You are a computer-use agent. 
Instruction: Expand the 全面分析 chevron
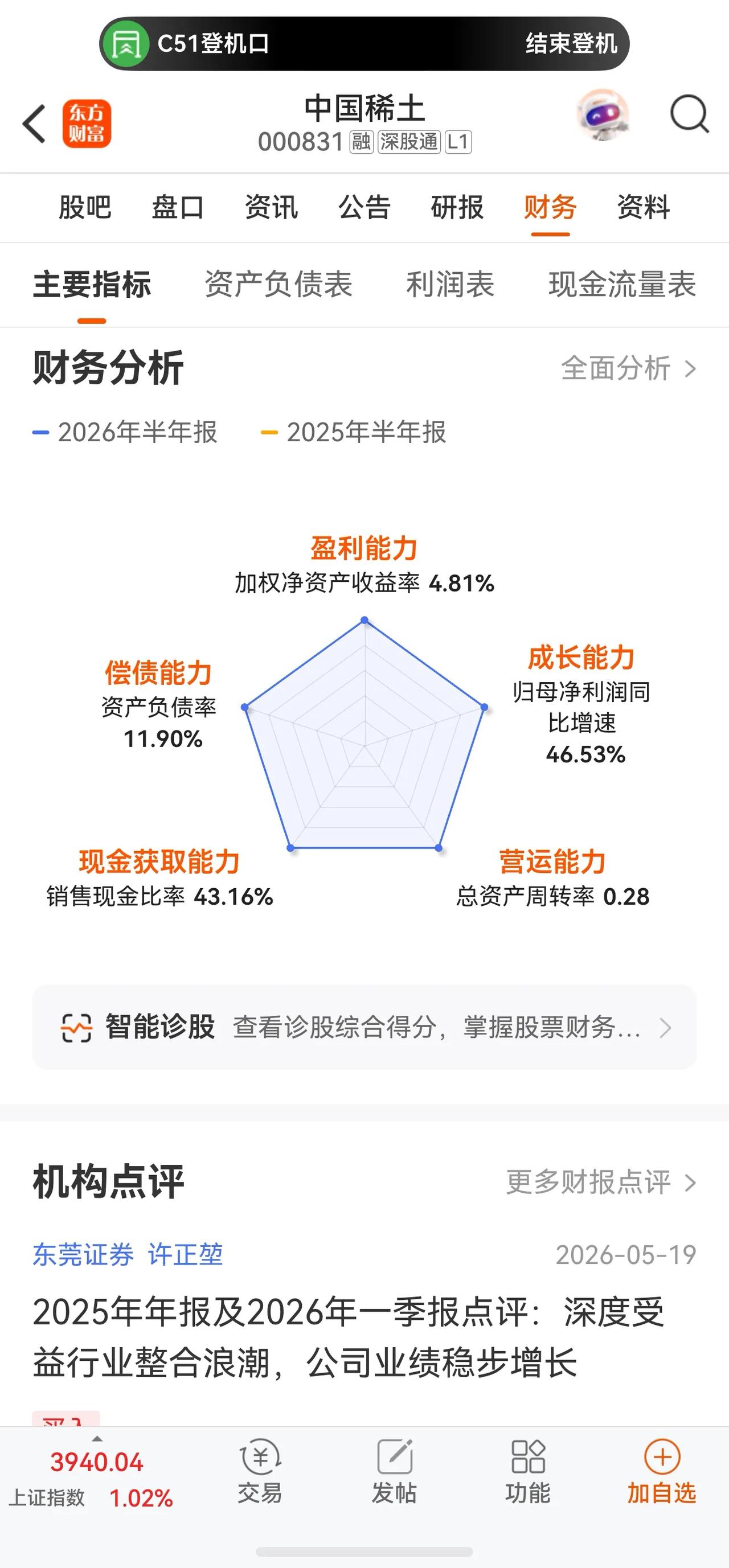pos(690,369)
